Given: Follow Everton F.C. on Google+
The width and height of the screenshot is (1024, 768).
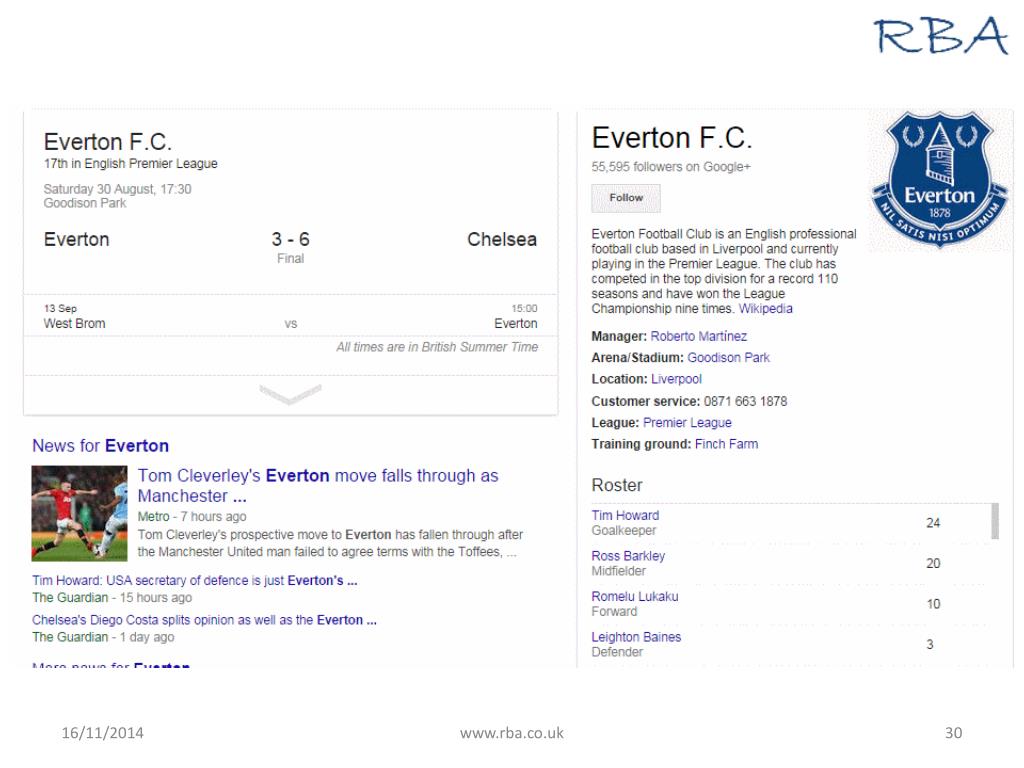Looking at the screenshot, I should point(626,198).
